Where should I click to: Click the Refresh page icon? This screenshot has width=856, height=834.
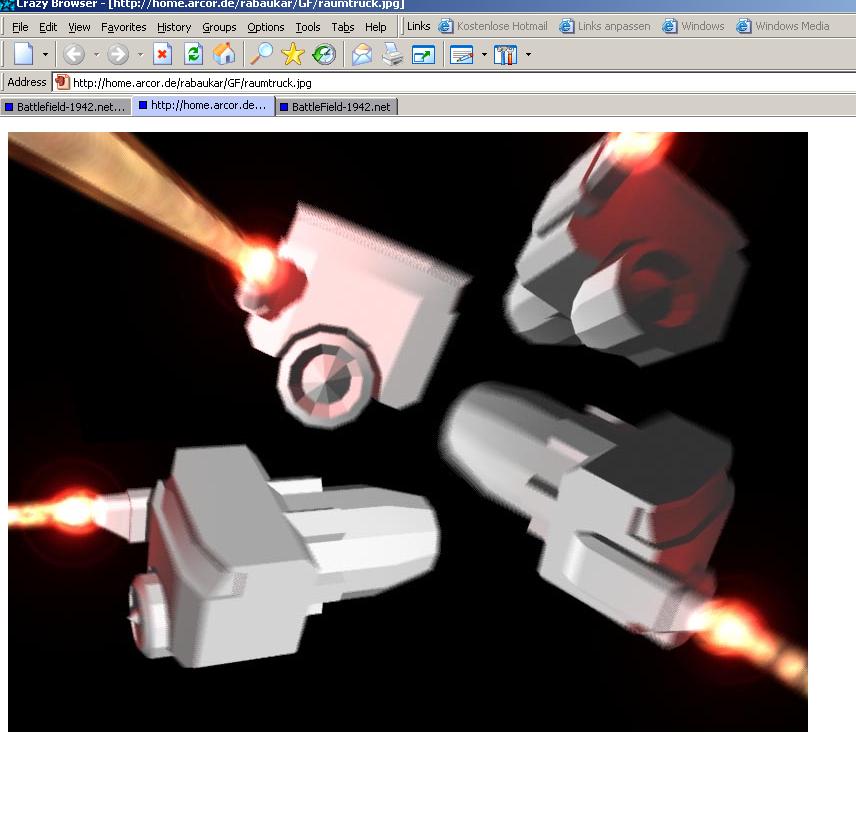[193, 54]
